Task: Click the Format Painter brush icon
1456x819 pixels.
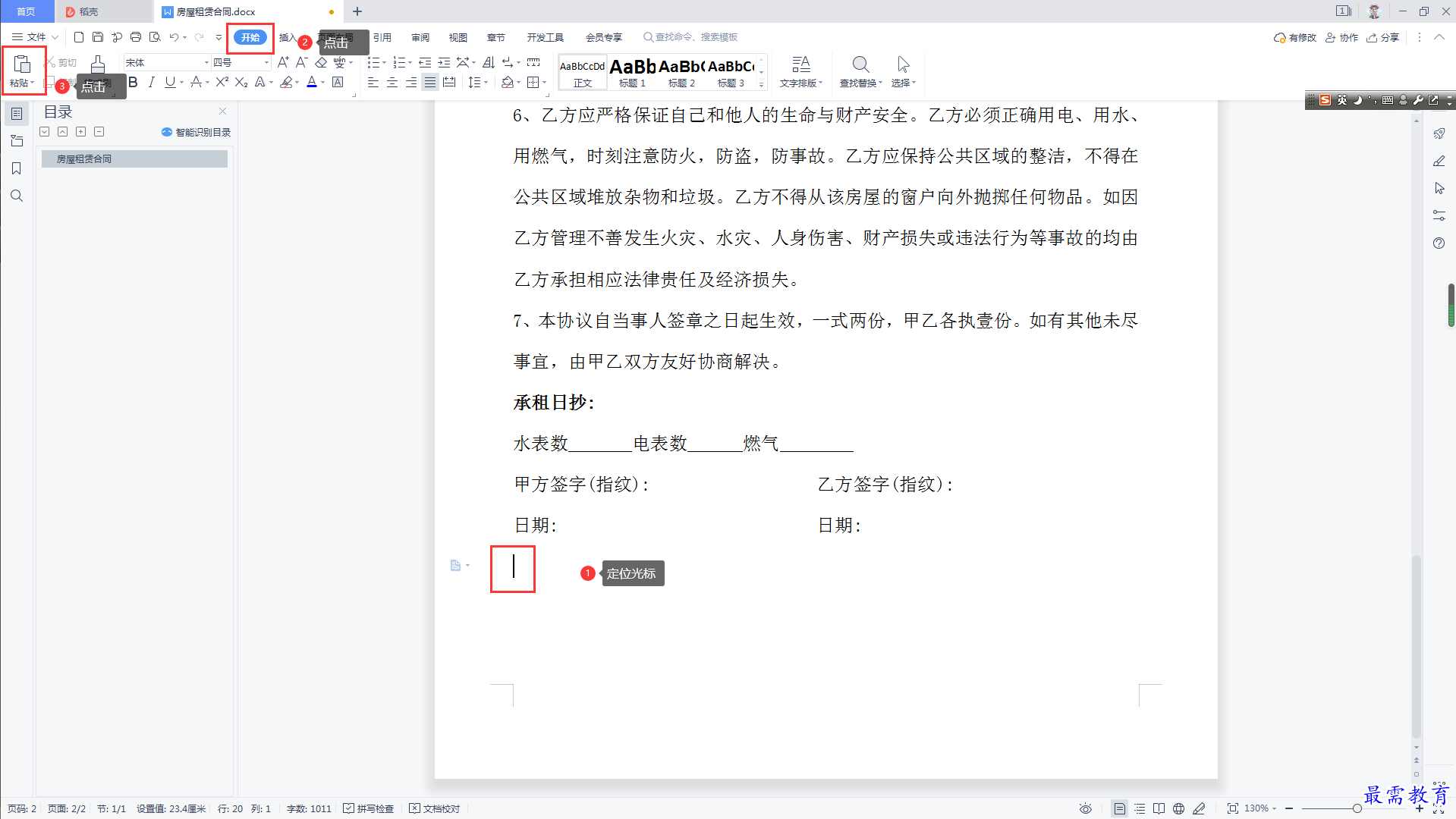Action: (98, 64)
